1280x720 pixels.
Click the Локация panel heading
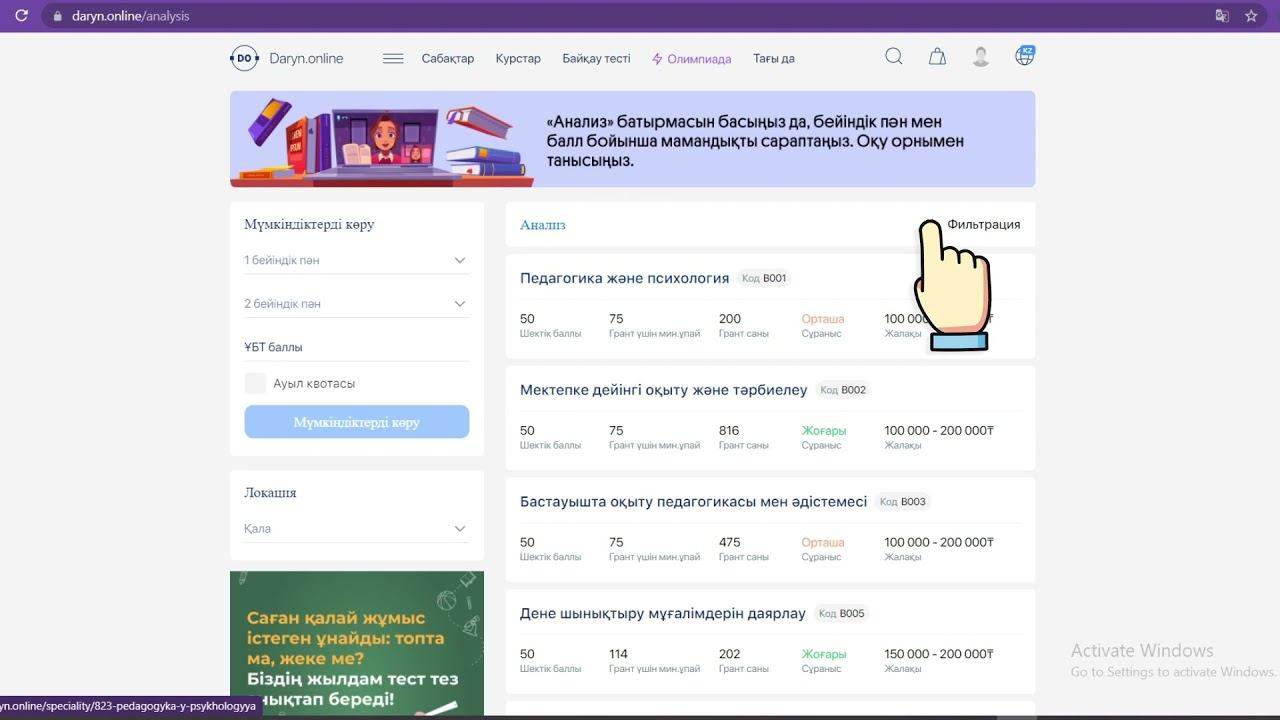(270, 492)
